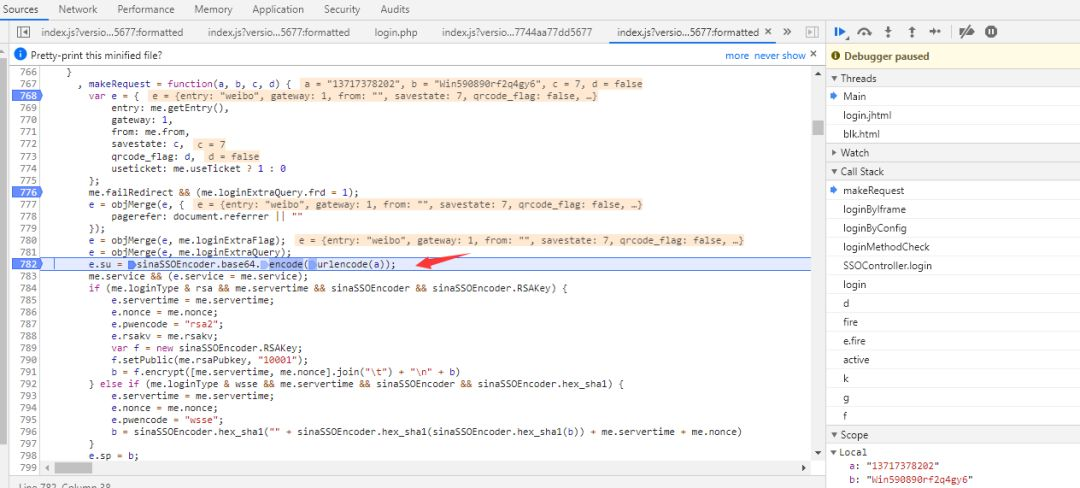The height and width of the screenshot is (488, 1080).
Task: Click the horizontal scrollbar thumb under code
Action: coord(73,468)
